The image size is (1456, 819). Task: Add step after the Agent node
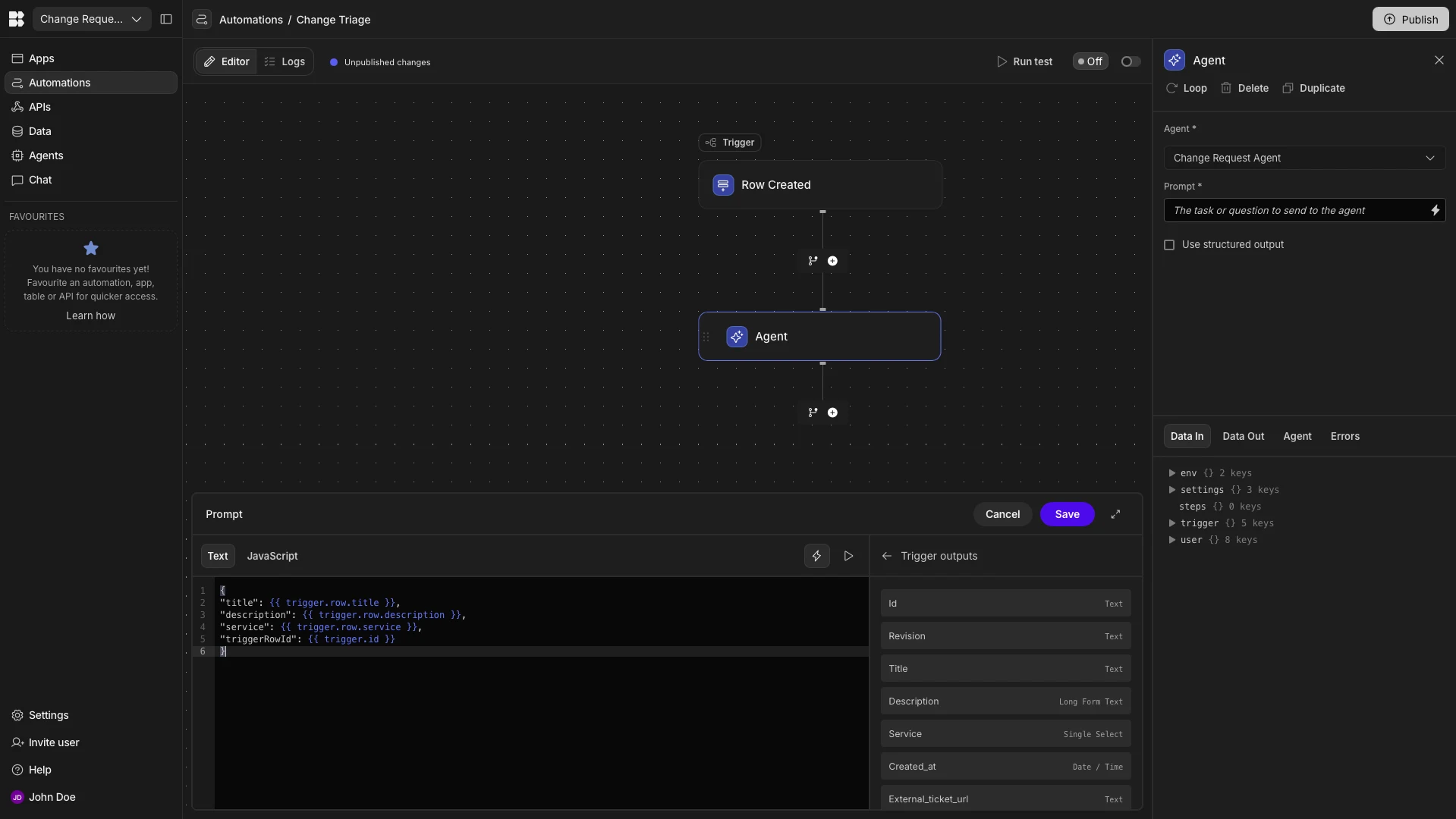coord(832,413)
